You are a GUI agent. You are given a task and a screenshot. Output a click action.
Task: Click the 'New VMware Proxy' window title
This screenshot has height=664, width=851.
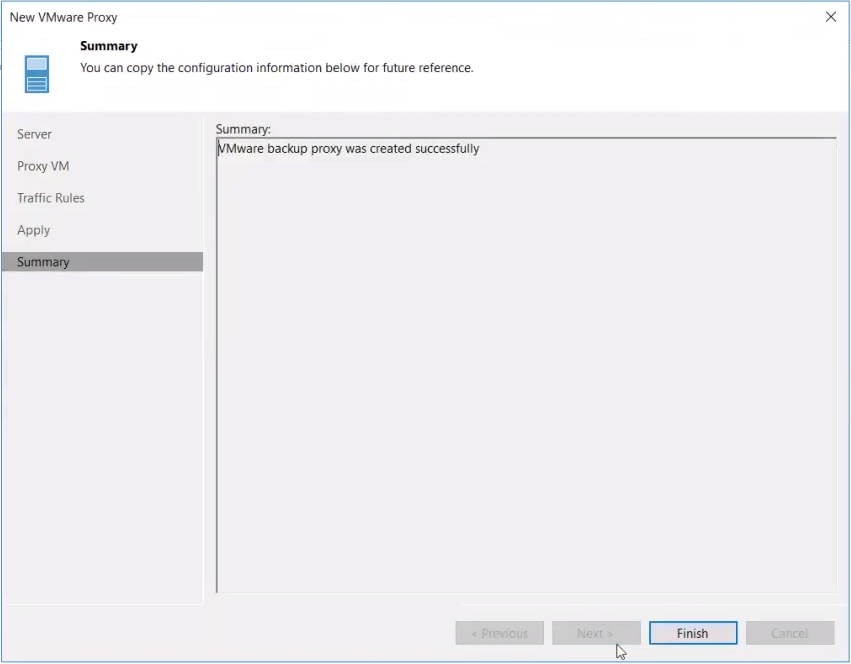(63, 17)
